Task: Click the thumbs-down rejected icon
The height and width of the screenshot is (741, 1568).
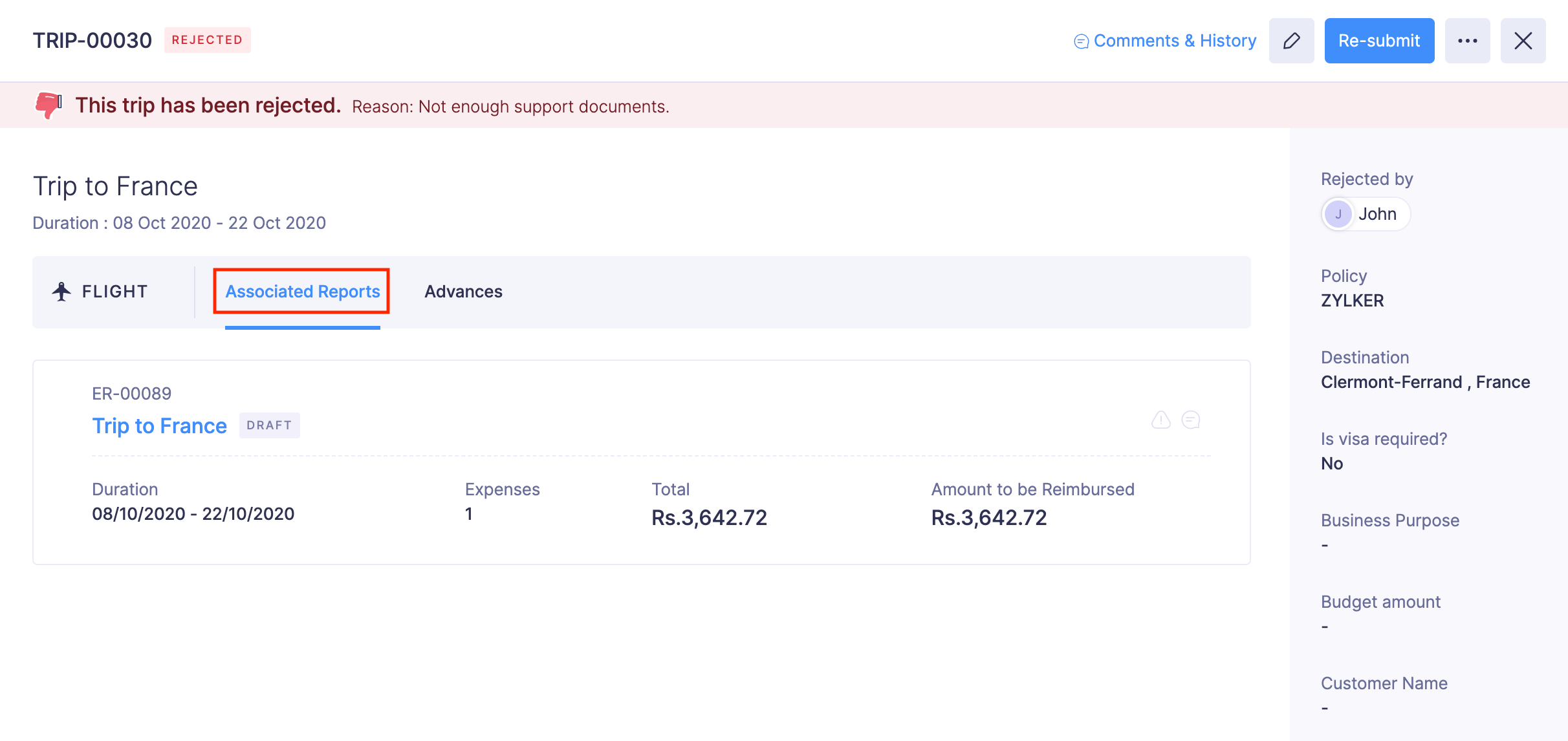Action: tap(48, 105)
